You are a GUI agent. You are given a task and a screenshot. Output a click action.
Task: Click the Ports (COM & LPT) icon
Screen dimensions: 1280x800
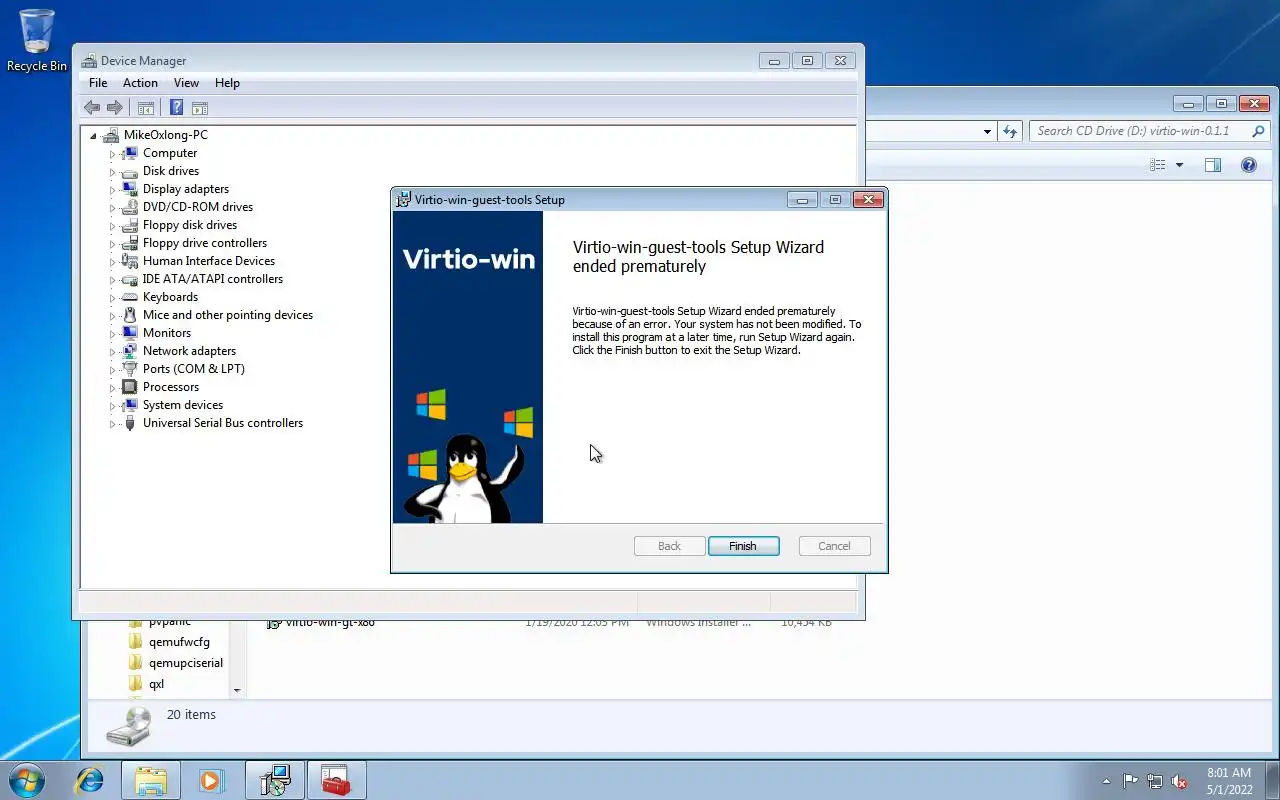(x=129, y=369)
